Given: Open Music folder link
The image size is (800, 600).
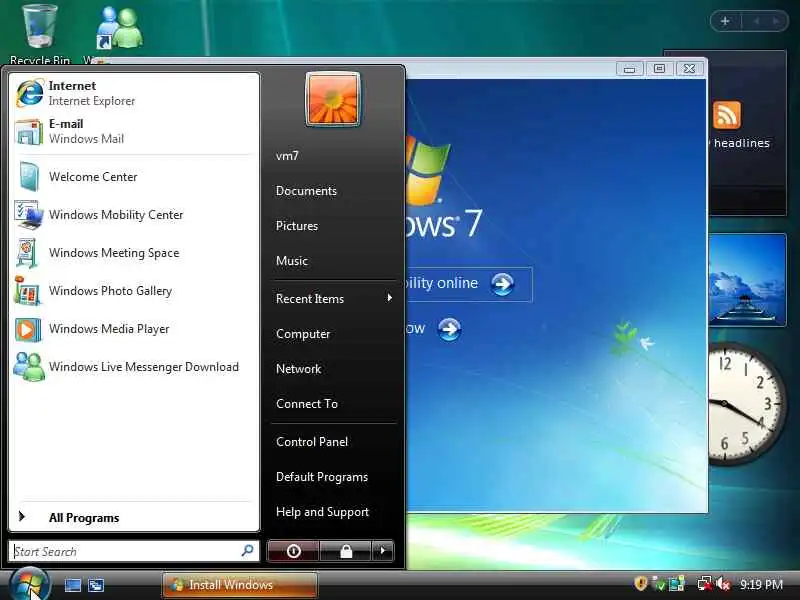Looking at the screenshot, I should (x=291, y=261).
